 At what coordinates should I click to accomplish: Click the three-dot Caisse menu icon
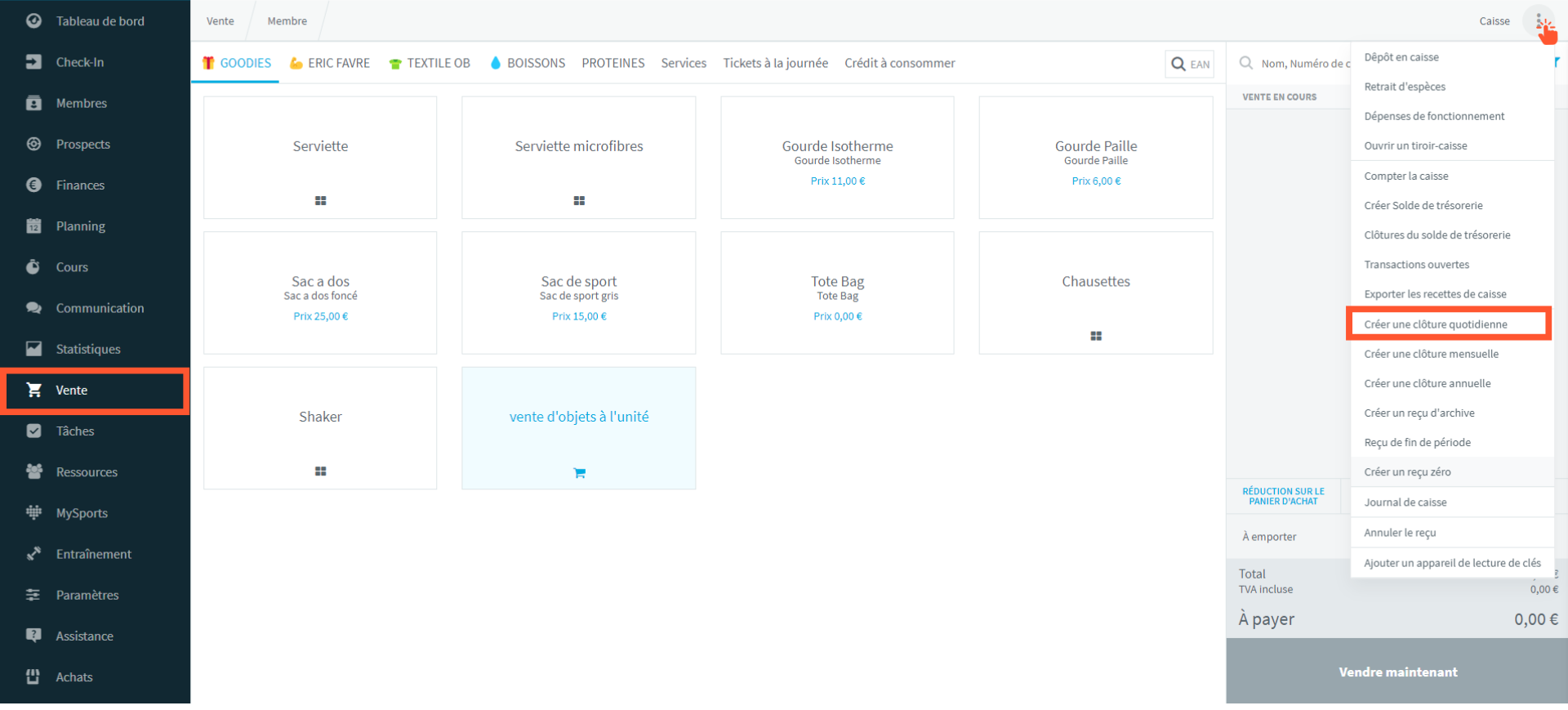click(x=1539, y=21)
